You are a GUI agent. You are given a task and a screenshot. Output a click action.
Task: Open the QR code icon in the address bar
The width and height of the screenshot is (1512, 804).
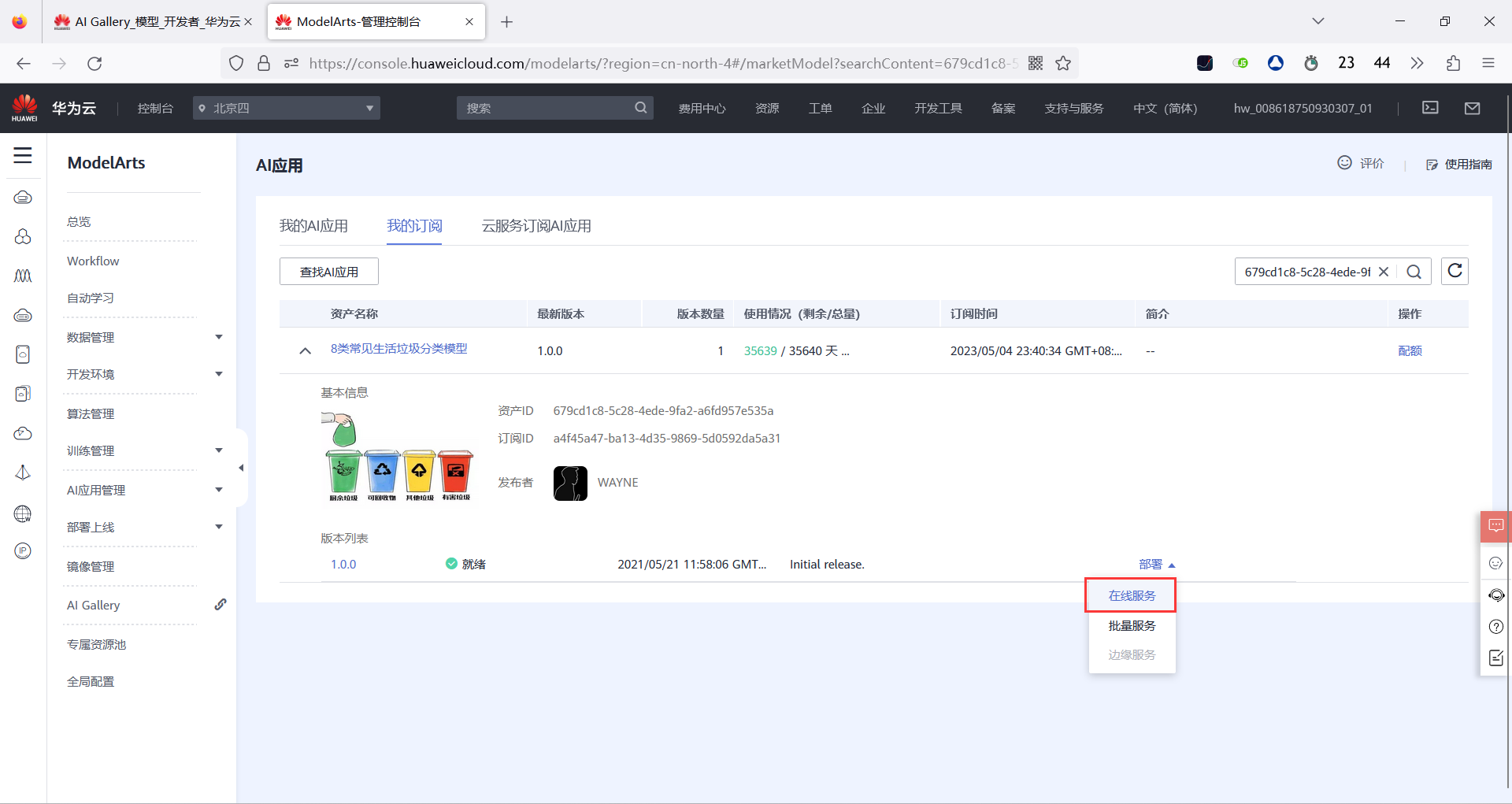click(1036, 63)
